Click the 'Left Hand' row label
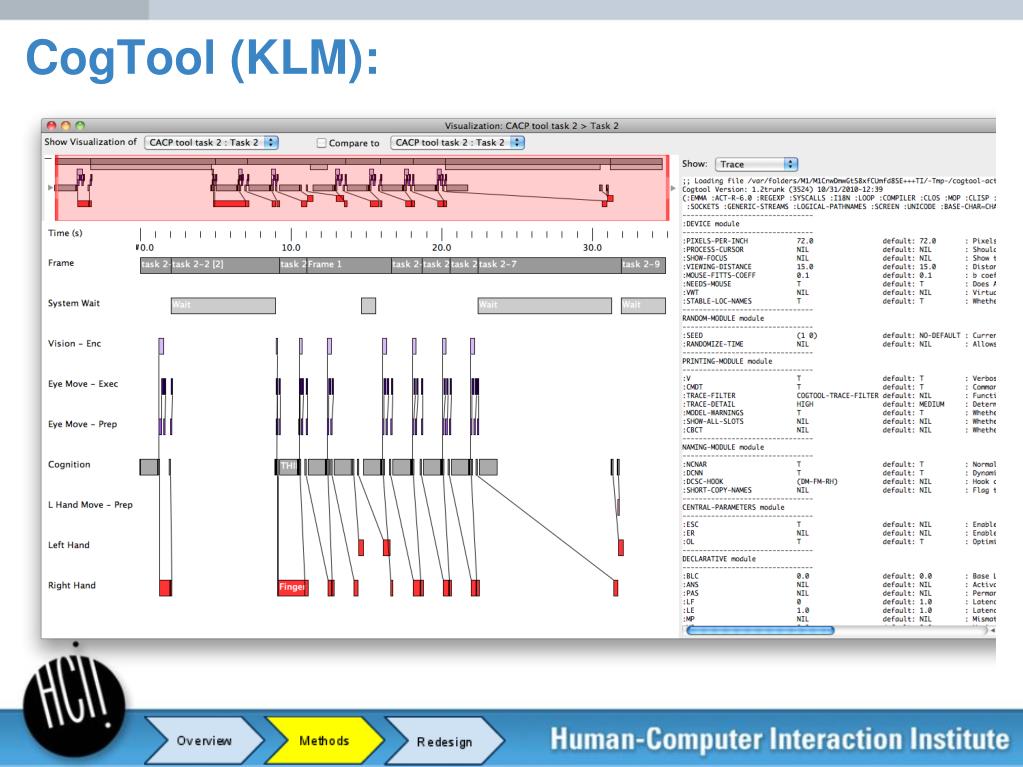The height and width of the screenshot is (767, 1023). [x=69, y=545]
